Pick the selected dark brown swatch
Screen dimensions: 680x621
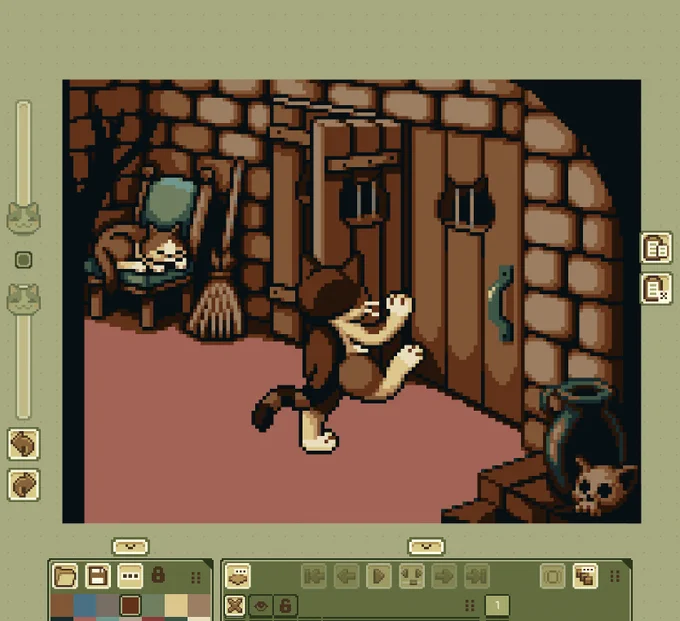tap(130, 605)
